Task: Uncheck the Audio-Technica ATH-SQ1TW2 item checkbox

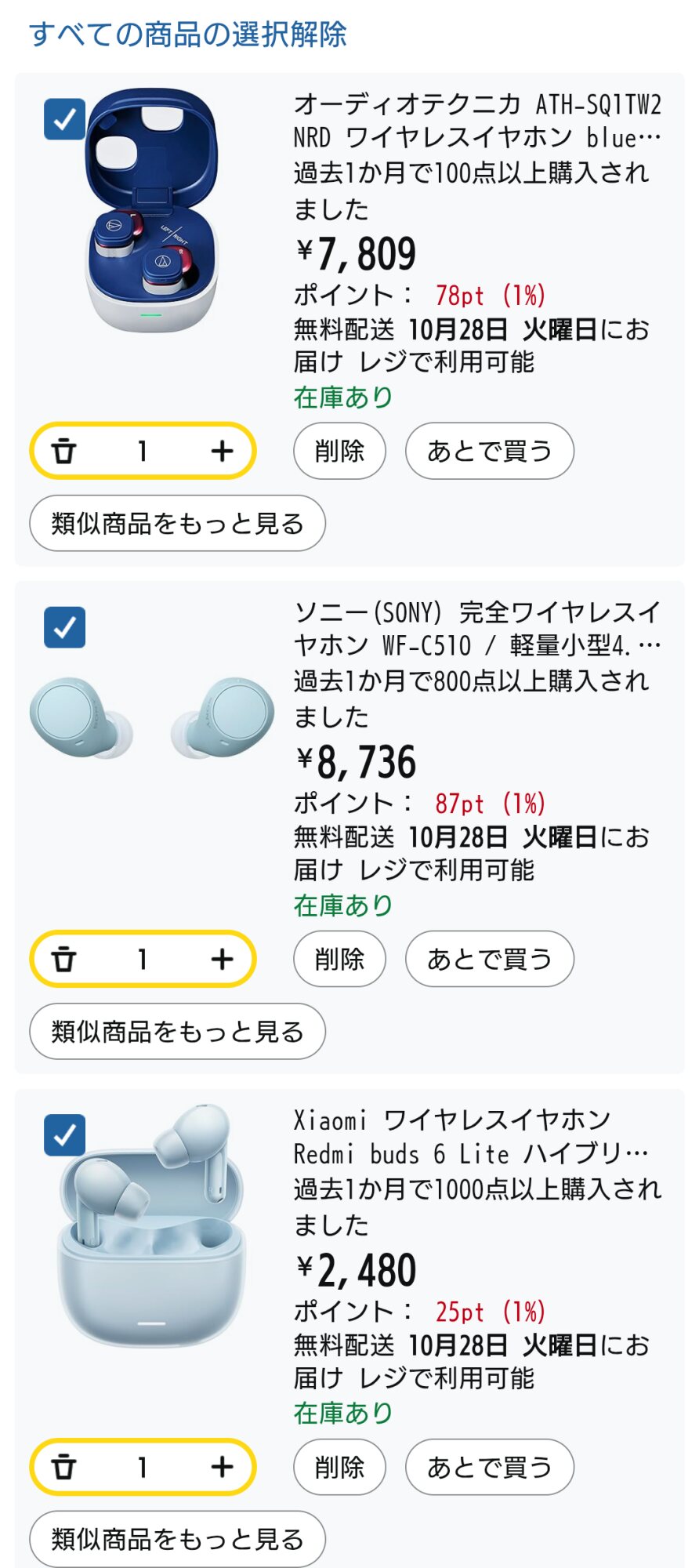Action: point(64,120)
